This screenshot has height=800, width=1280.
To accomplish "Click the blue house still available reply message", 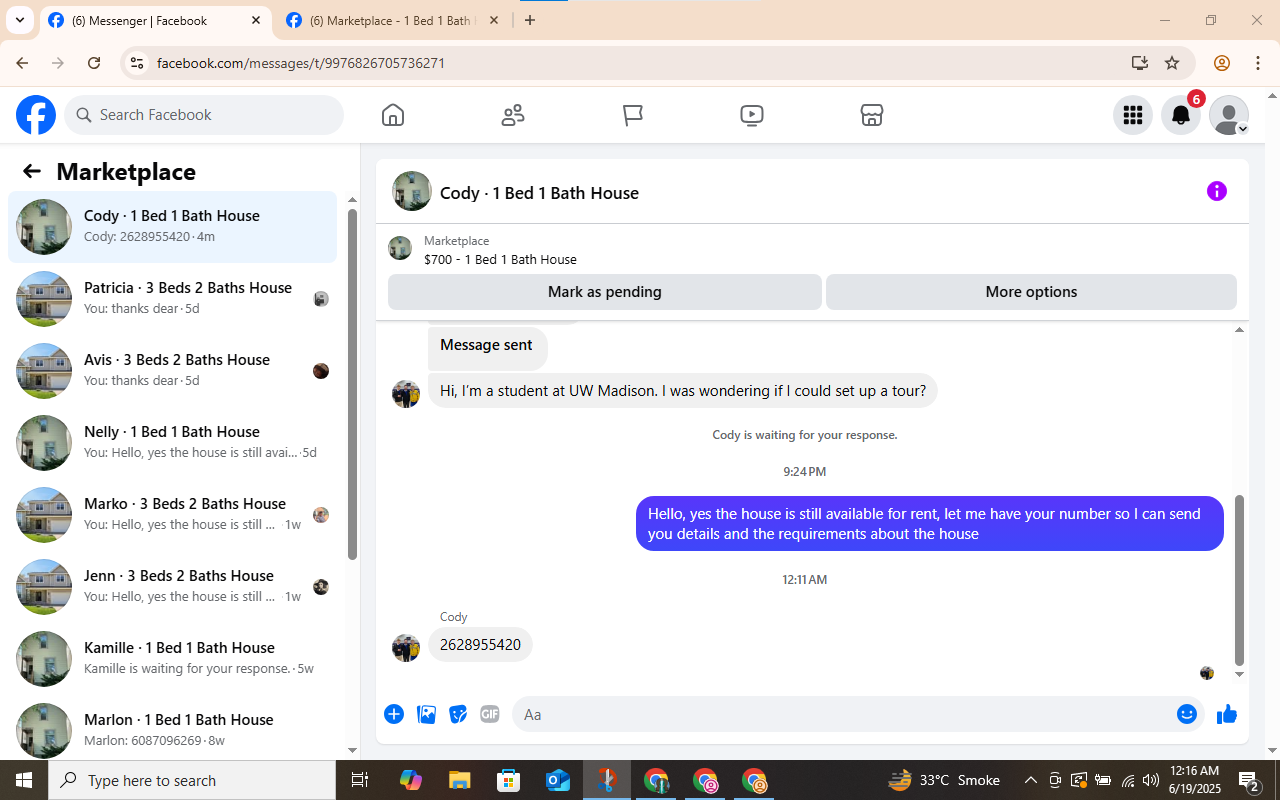I will tap(930, 523).
